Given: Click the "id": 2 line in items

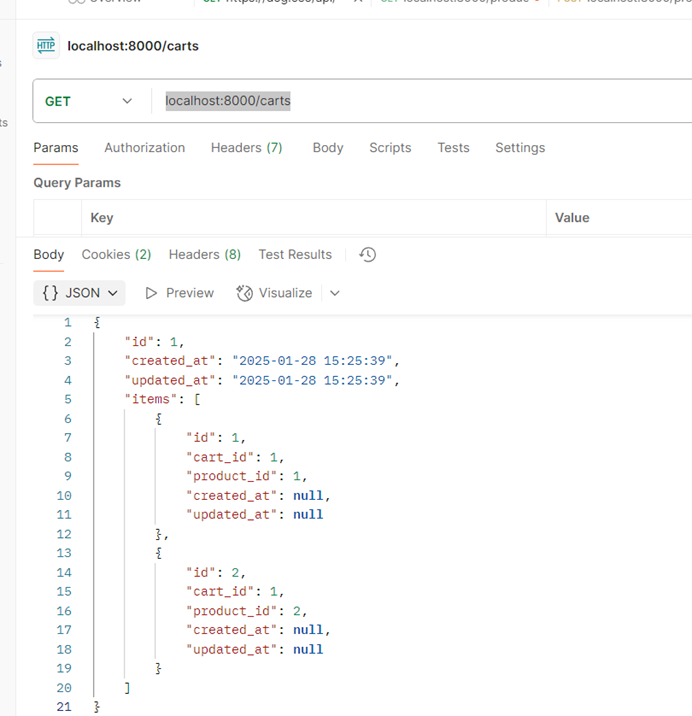Looking at the screenshot, I should click(216, 572).
